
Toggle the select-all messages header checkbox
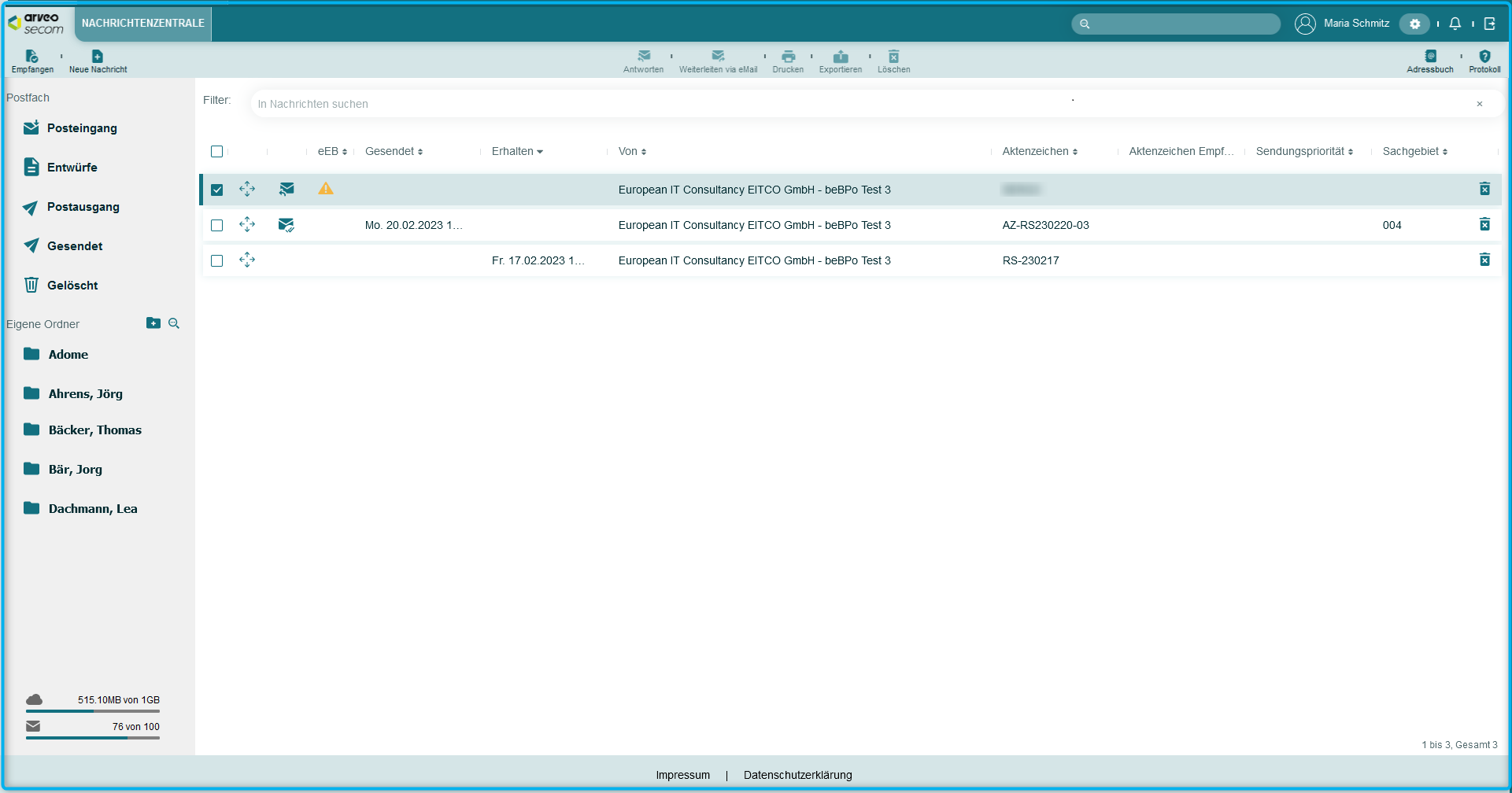[x=217, y=151]
